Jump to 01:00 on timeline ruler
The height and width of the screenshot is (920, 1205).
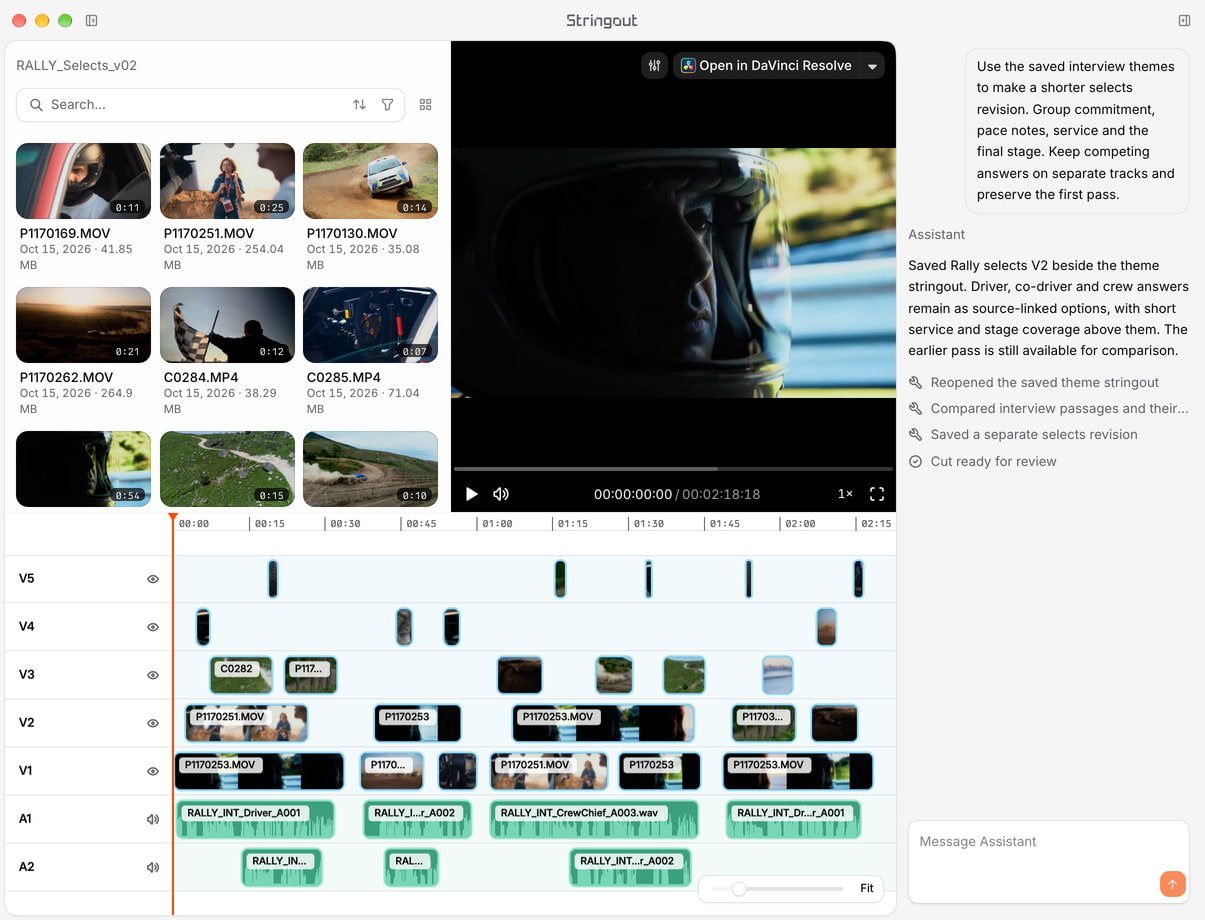click(x=497, y=524)
